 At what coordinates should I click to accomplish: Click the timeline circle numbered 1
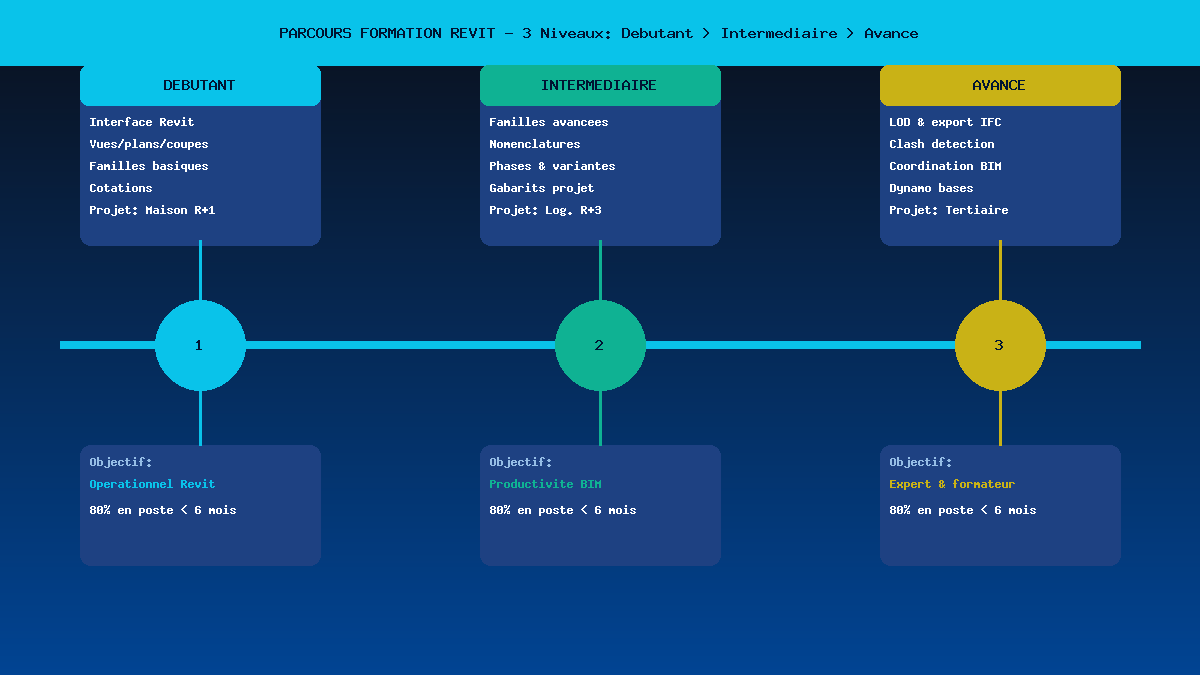(x=200, y=345)
